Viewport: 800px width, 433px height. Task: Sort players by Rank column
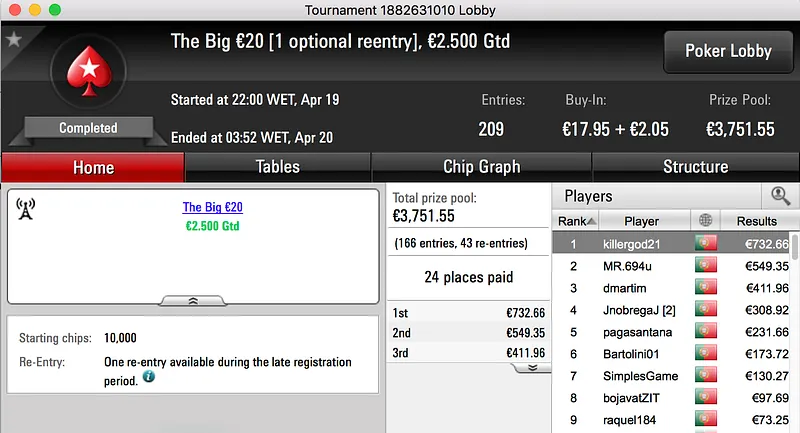(x=577, y=221)
